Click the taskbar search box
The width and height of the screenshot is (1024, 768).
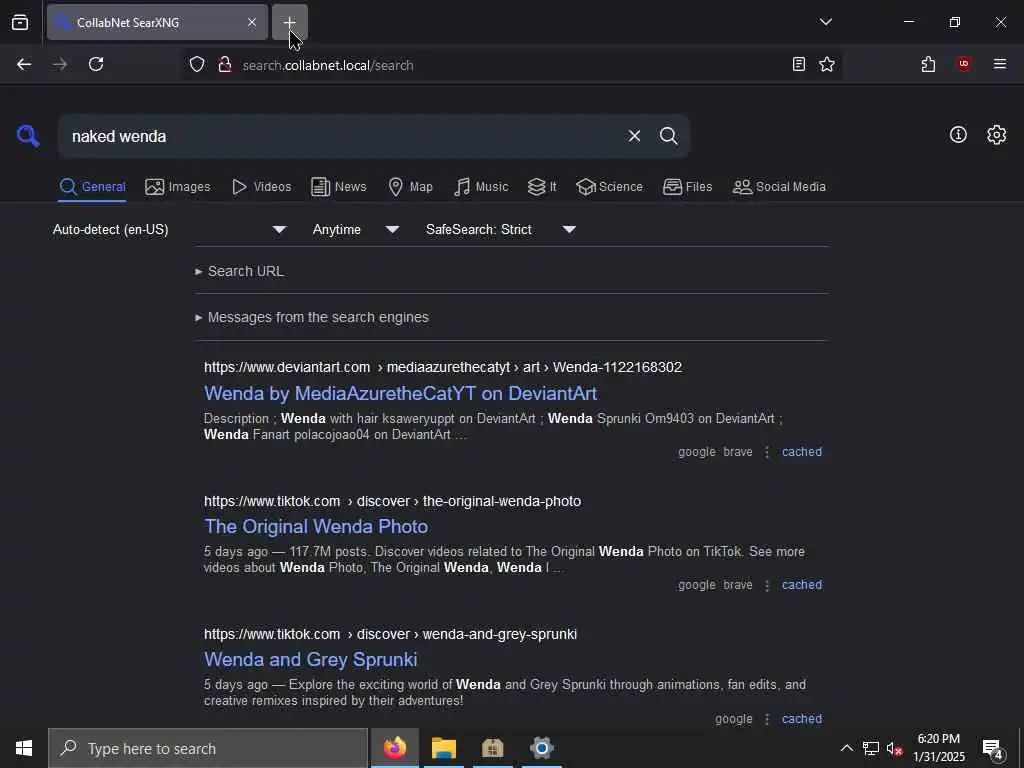(x=208, y=748)
